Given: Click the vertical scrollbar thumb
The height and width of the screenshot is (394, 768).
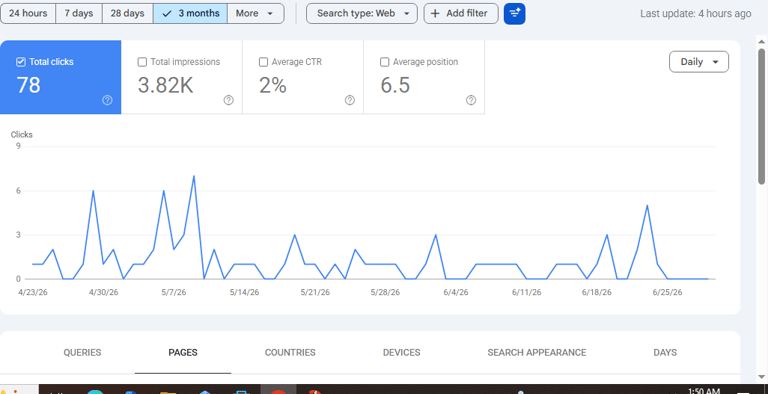Looking at the screenshot, I should point(762,116).
